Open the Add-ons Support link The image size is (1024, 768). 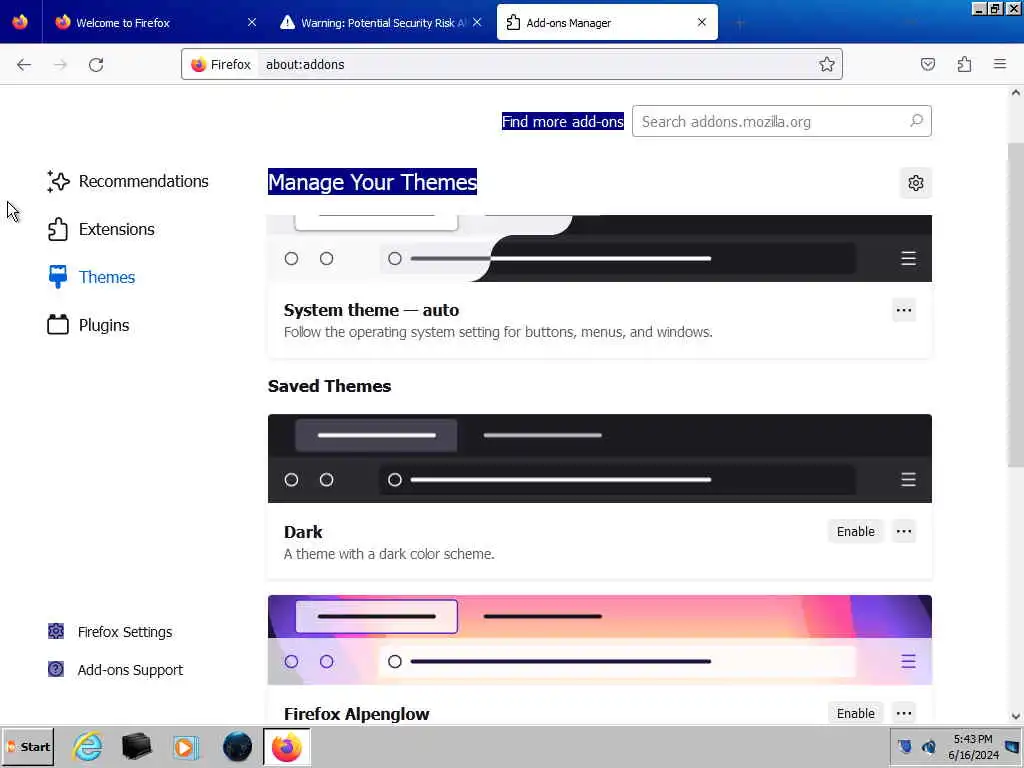(116, 669)
